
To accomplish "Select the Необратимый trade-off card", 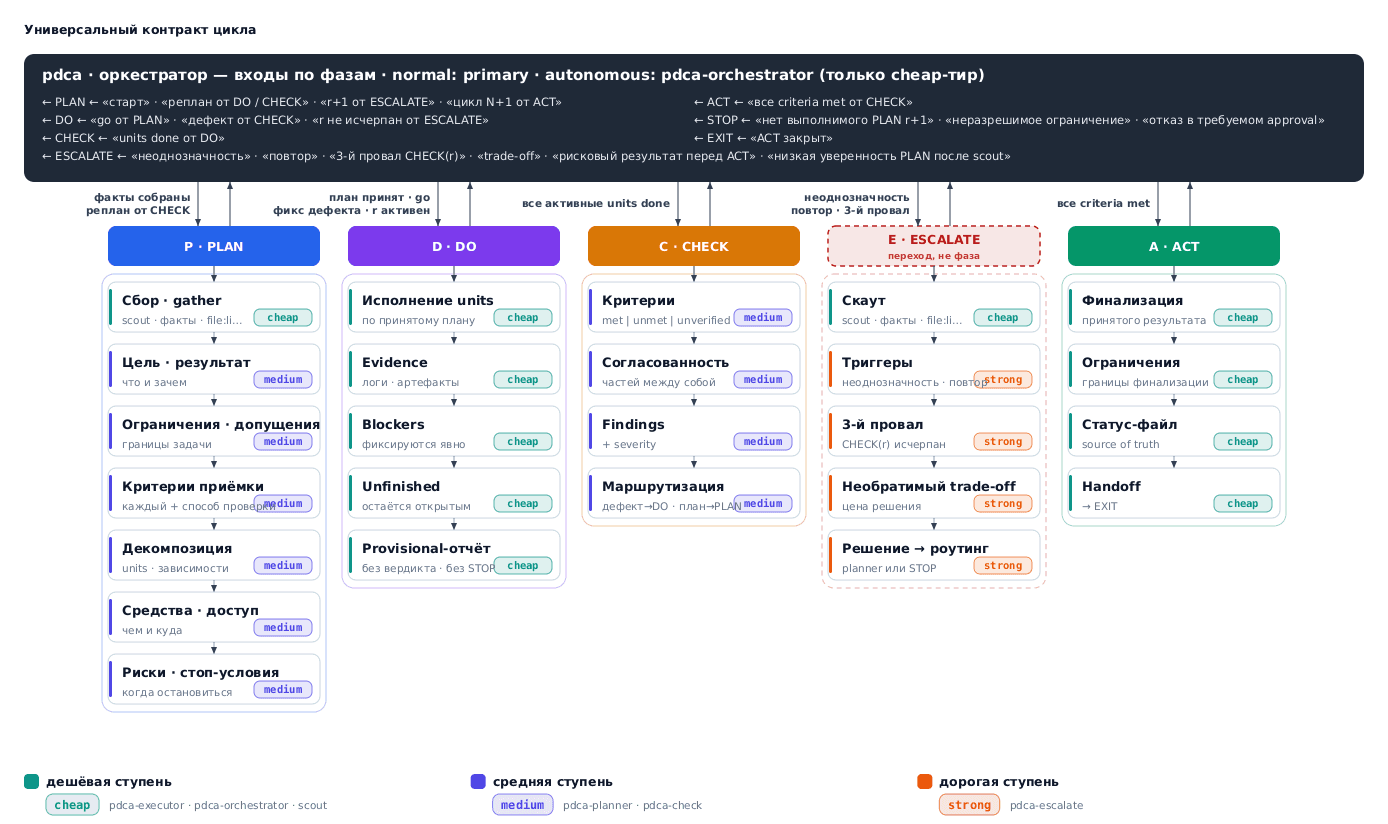I will pos(934,493).
